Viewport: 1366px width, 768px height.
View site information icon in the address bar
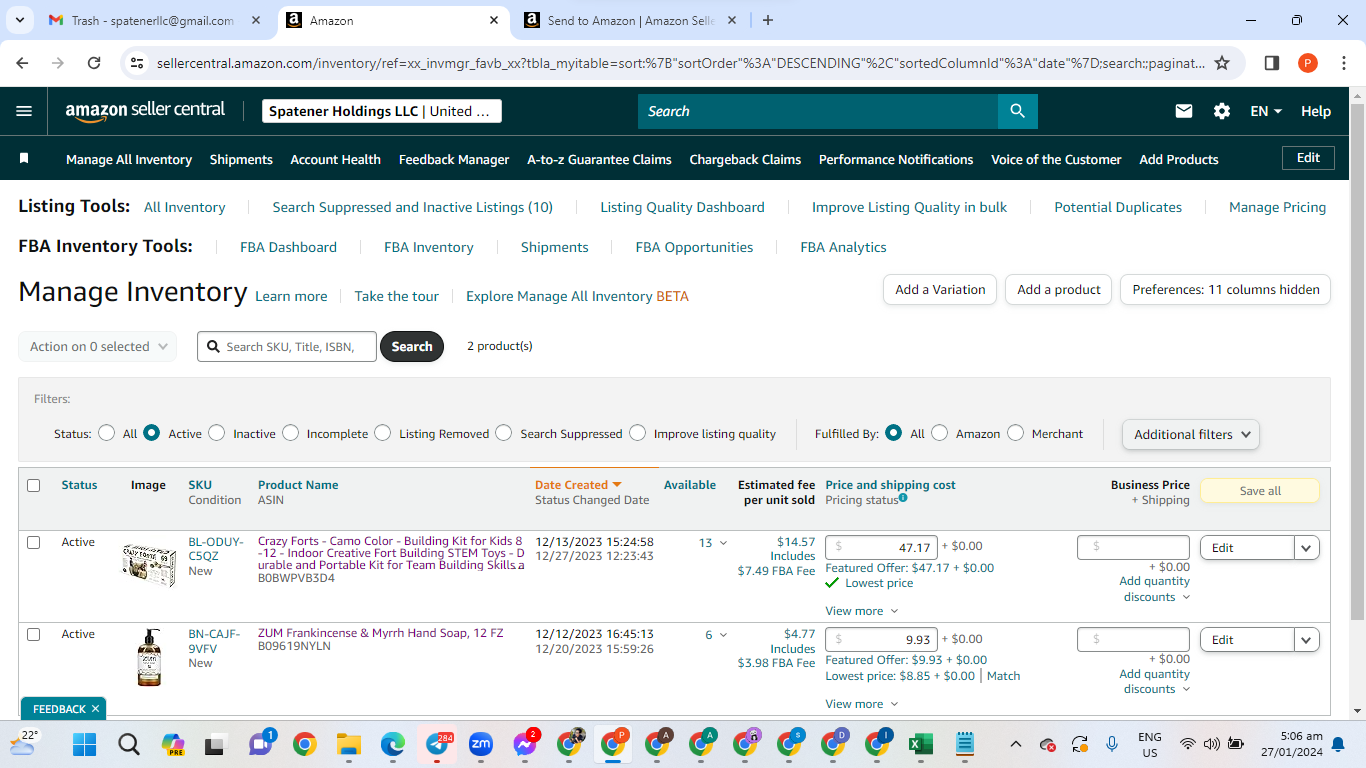tap(138, 63)
